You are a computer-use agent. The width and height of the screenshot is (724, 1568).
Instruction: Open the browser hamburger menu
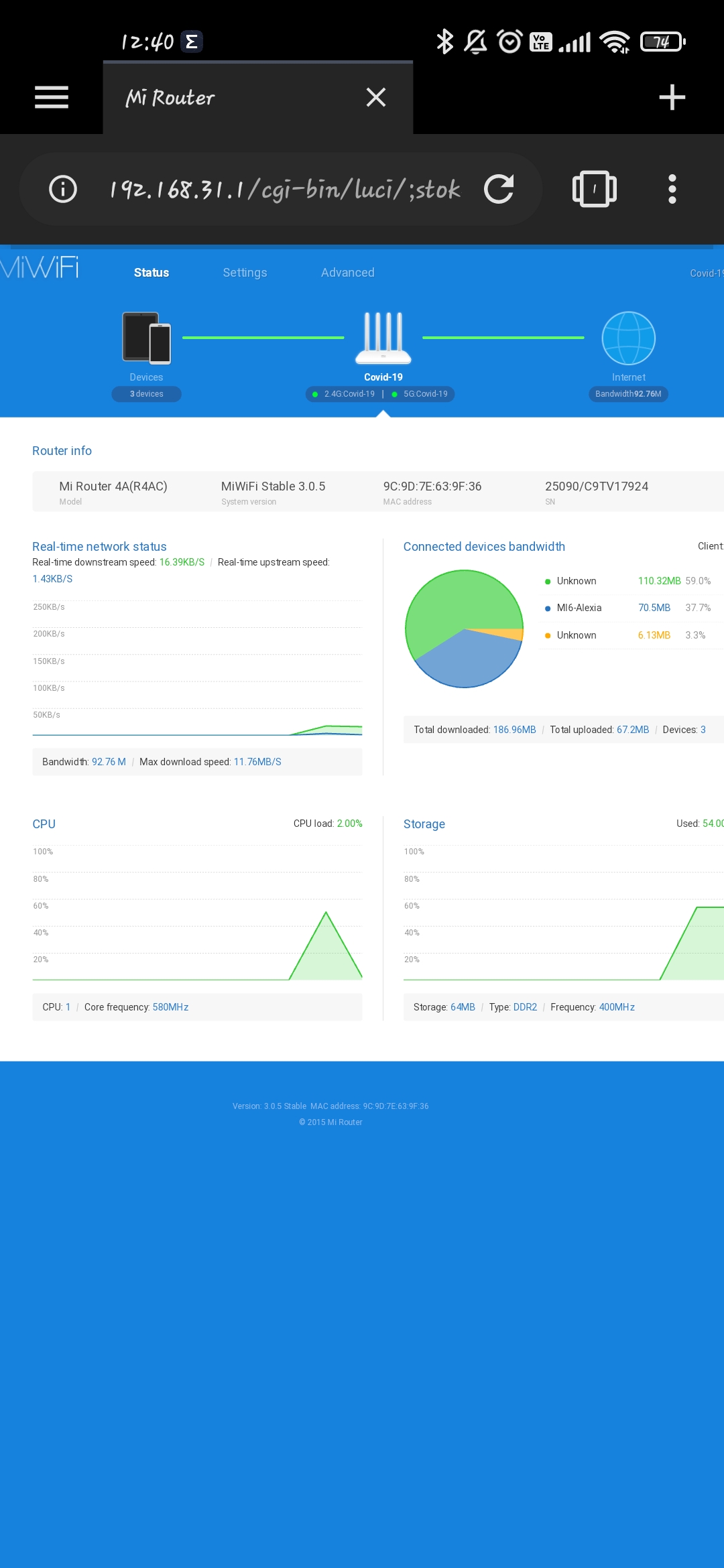52,98
